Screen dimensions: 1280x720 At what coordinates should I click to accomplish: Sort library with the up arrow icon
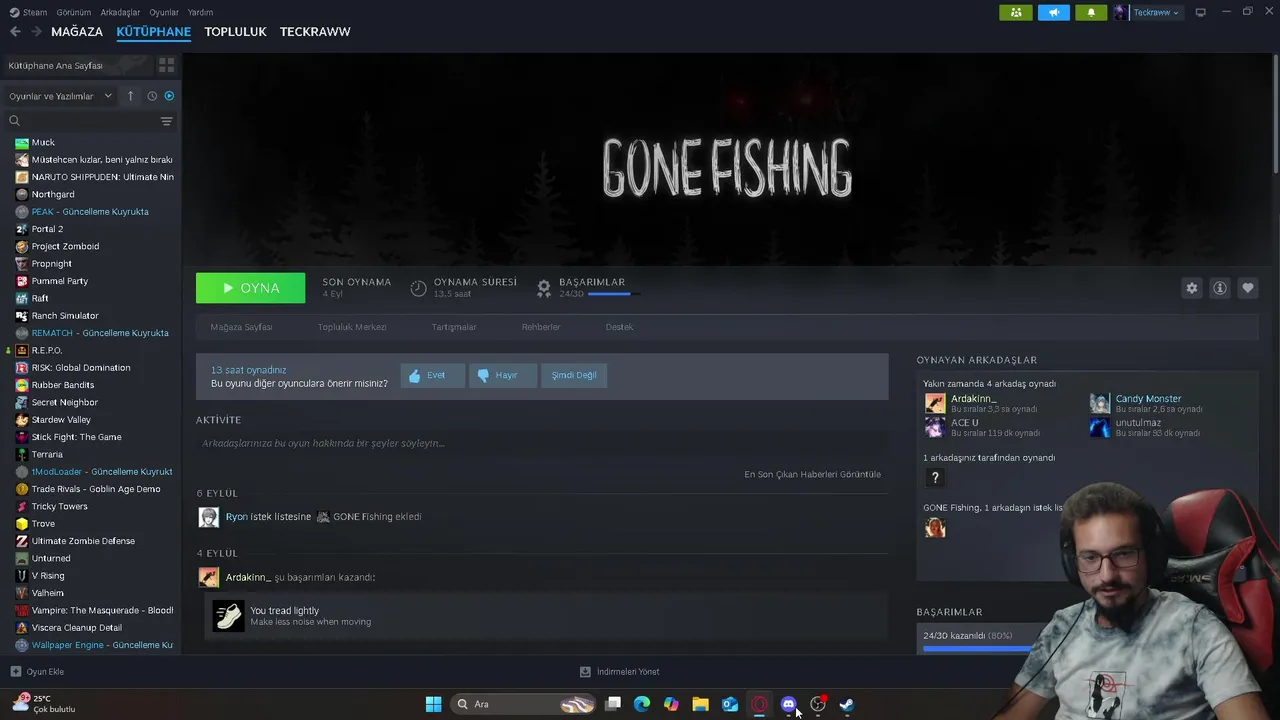pos(130,96)
